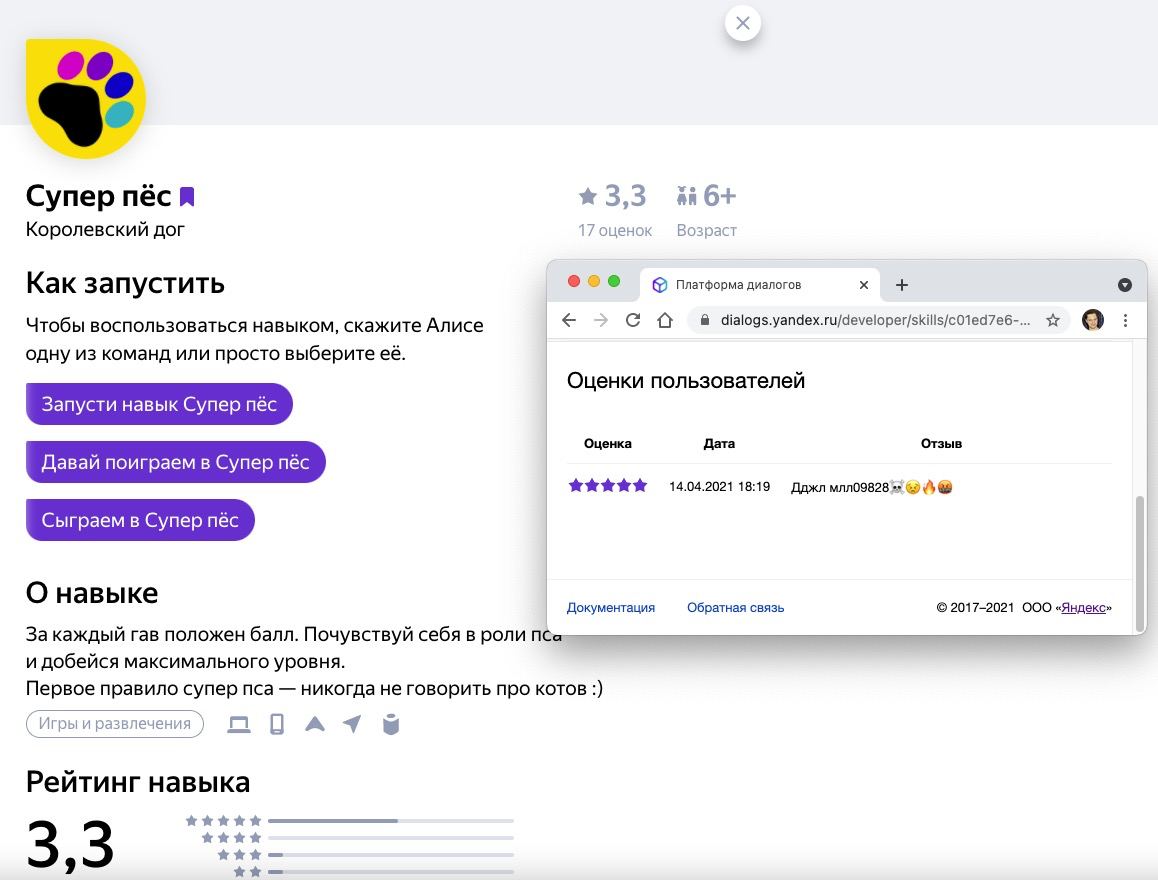Click the star rating 3,3 icon
The image size is (1158, 880).
click(x=588, y=196)
